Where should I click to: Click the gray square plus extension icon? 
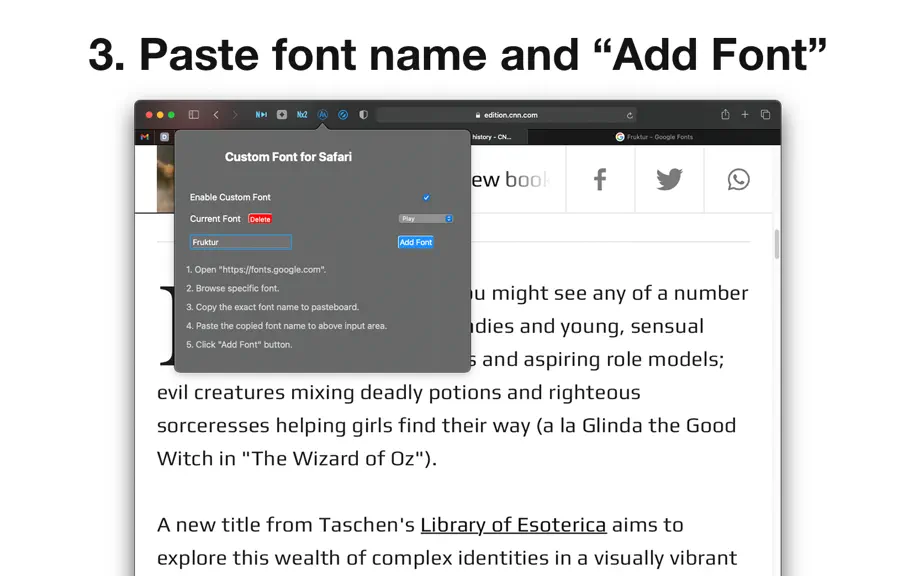pos(282,115)
